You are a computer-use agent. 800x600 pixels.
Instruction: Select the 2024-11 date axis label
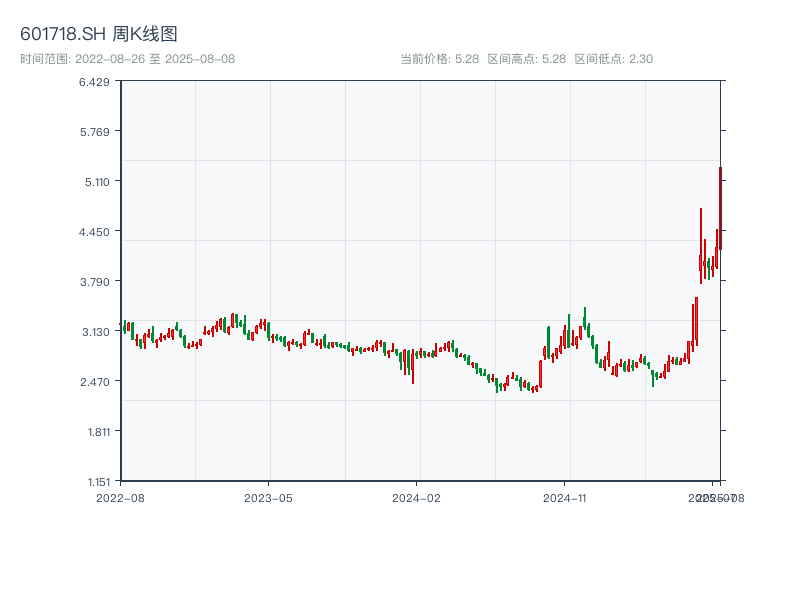pos(565,497)
